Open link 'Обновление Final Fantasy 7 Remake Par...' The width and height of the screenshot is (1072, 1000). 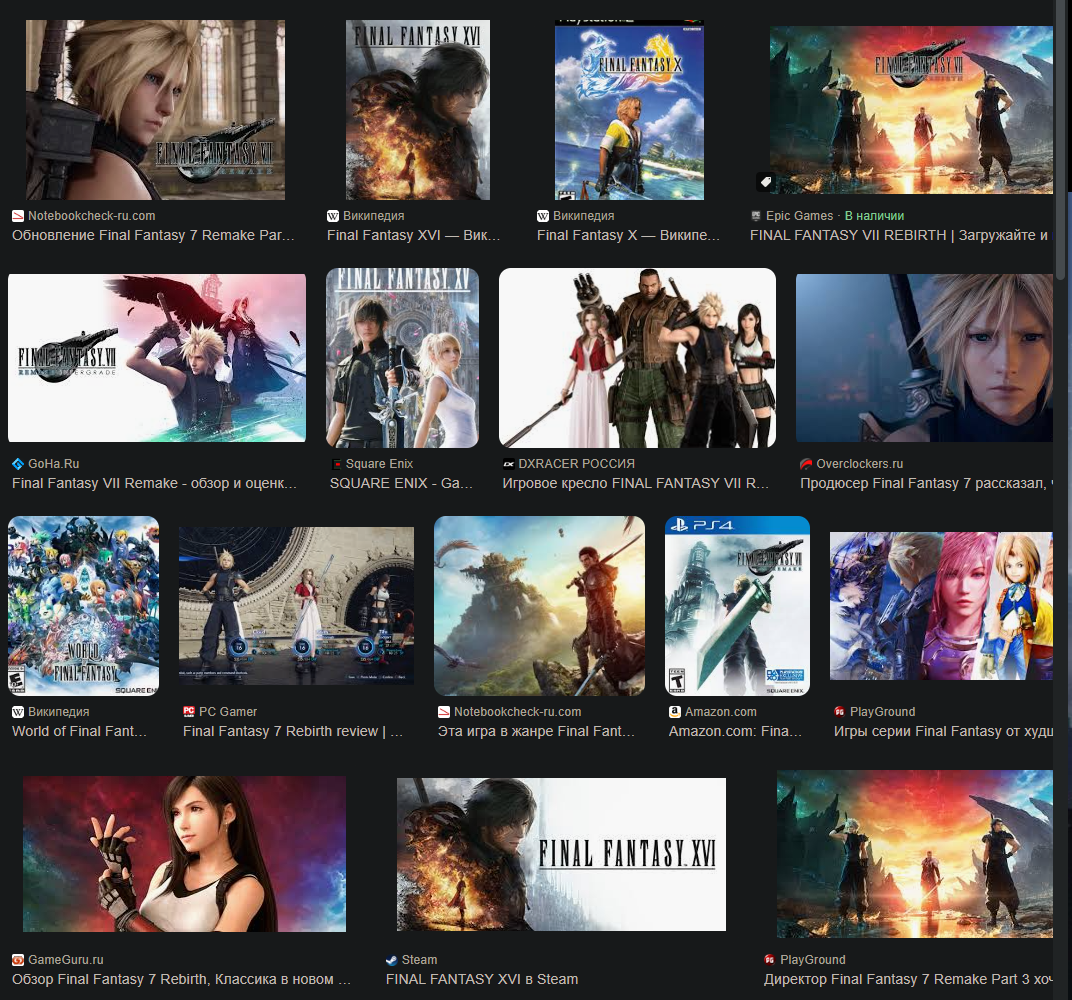[153, 235]
